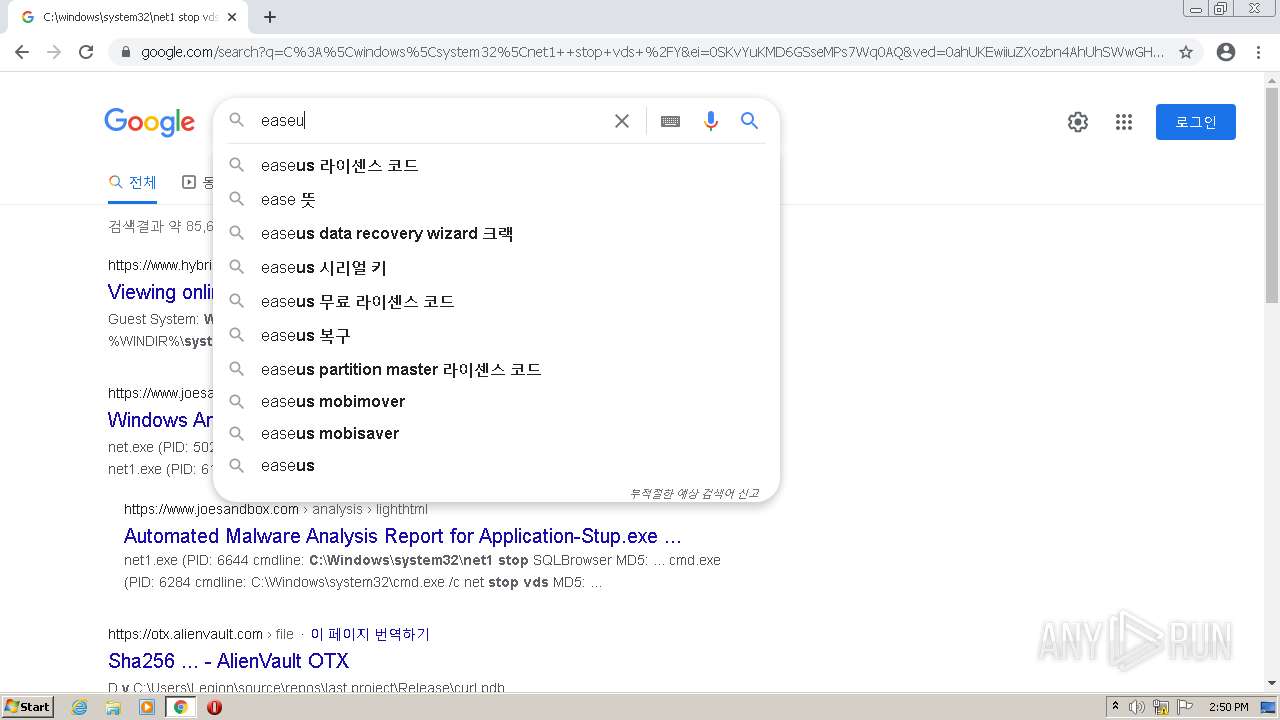Select suggestion easeus partition master 라이센스 코드

496,370
